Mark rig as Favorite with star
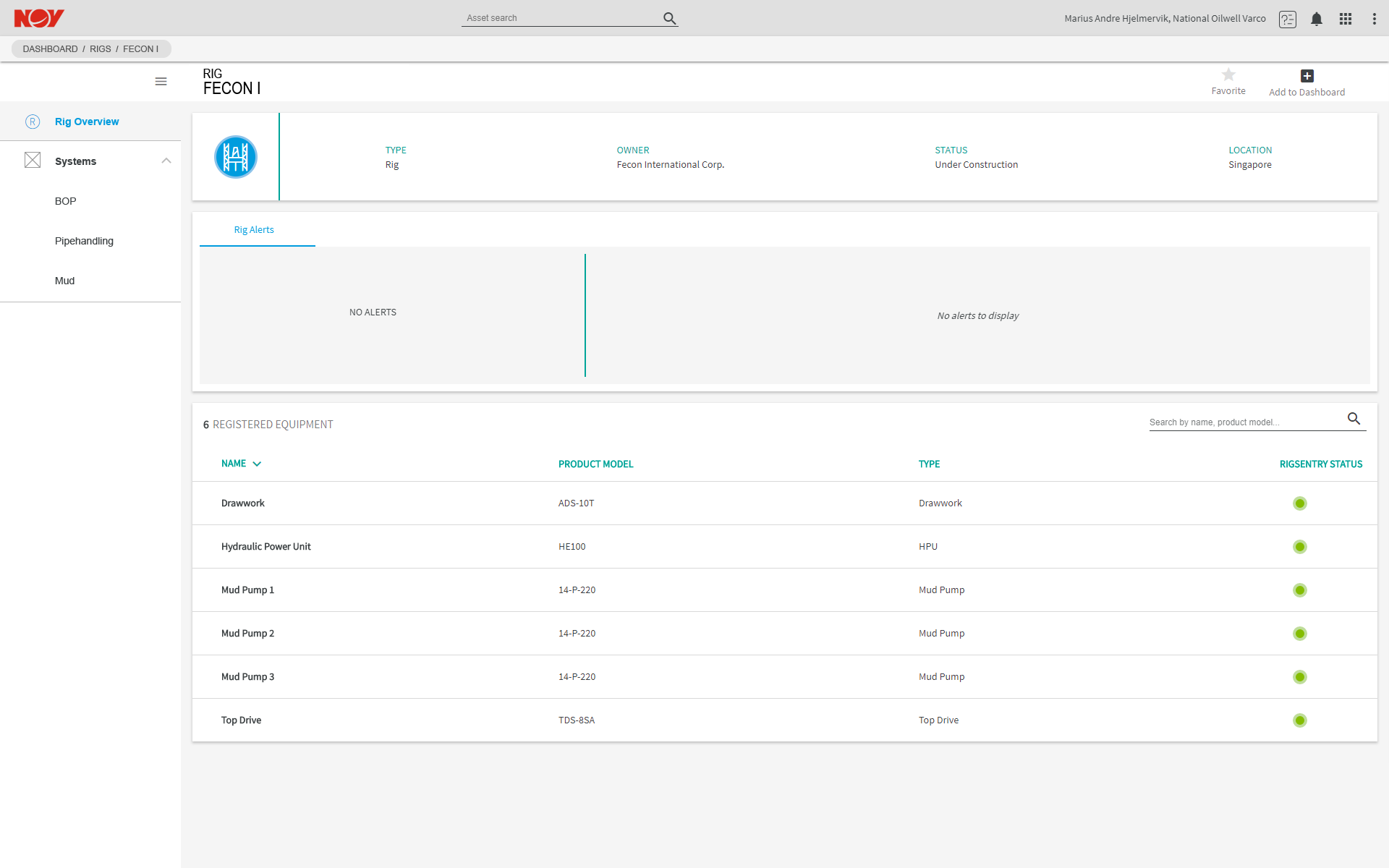This screenshot has width=1389, height=868. click(x=1228, y=75)
